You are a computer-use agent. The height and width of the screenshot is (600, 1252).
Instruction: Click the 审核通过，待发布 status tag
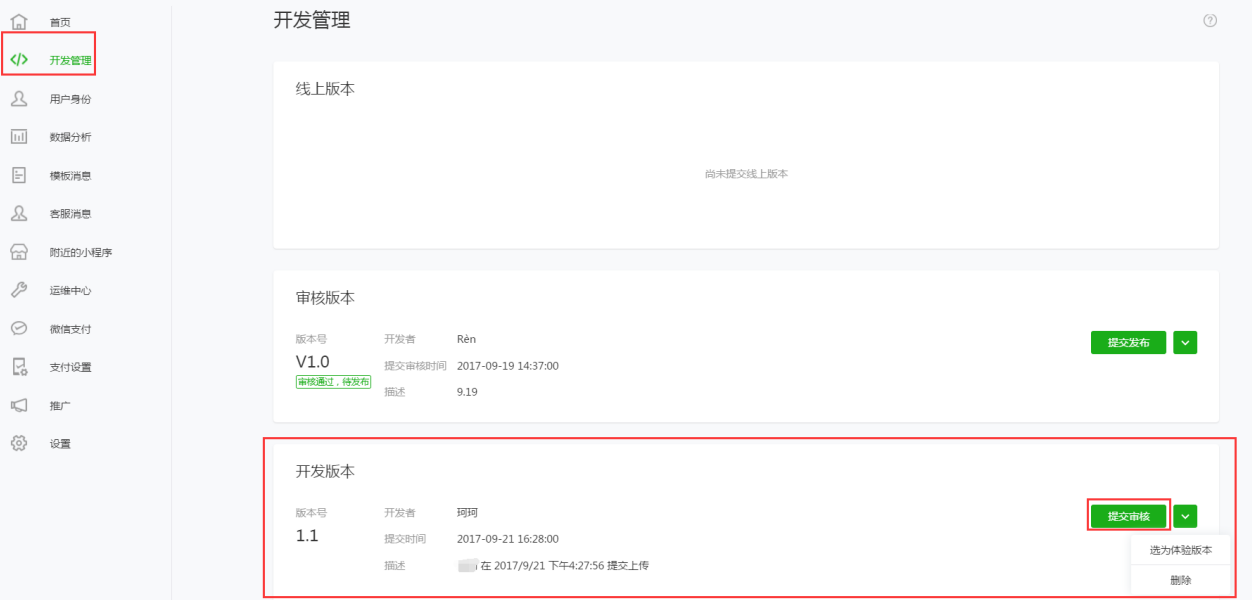[x=333, y=382]
